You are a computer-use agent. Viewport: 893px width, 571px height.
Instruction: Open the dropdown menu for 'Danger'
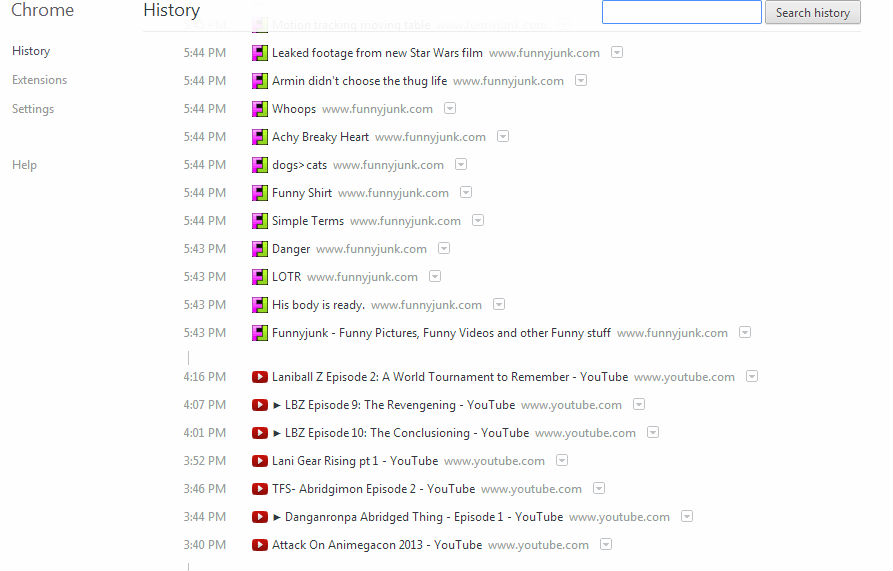[x=444, y=248]
